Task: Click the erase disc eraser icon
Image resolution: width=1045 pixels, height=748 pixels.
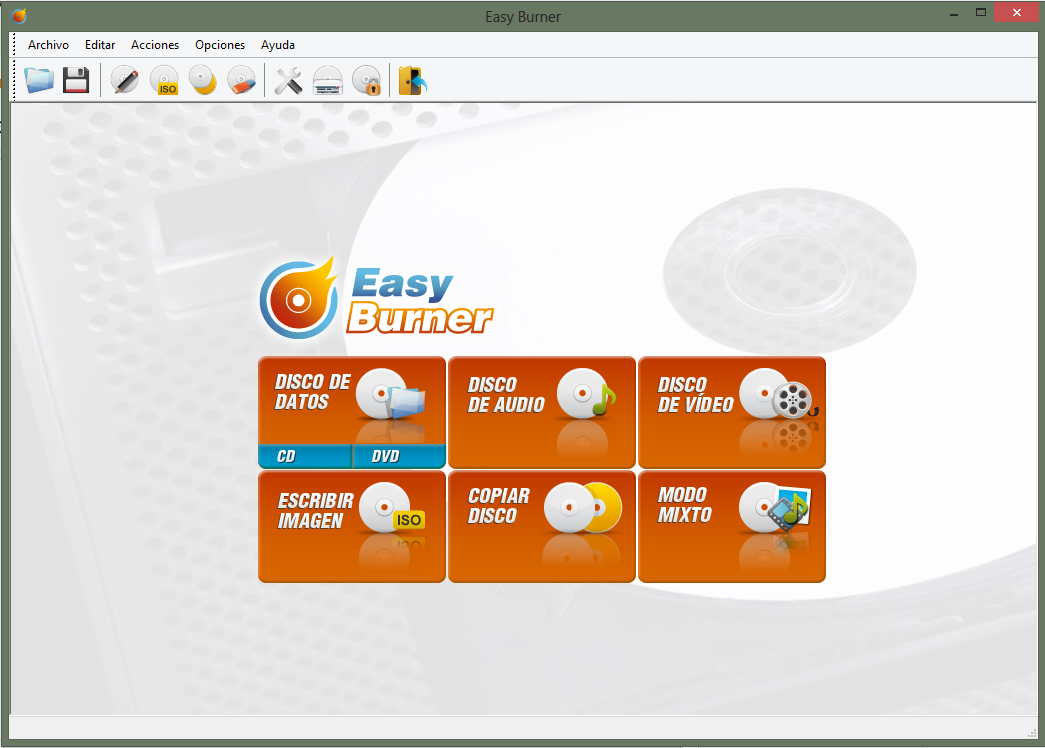Action: [x=241, y=80]
